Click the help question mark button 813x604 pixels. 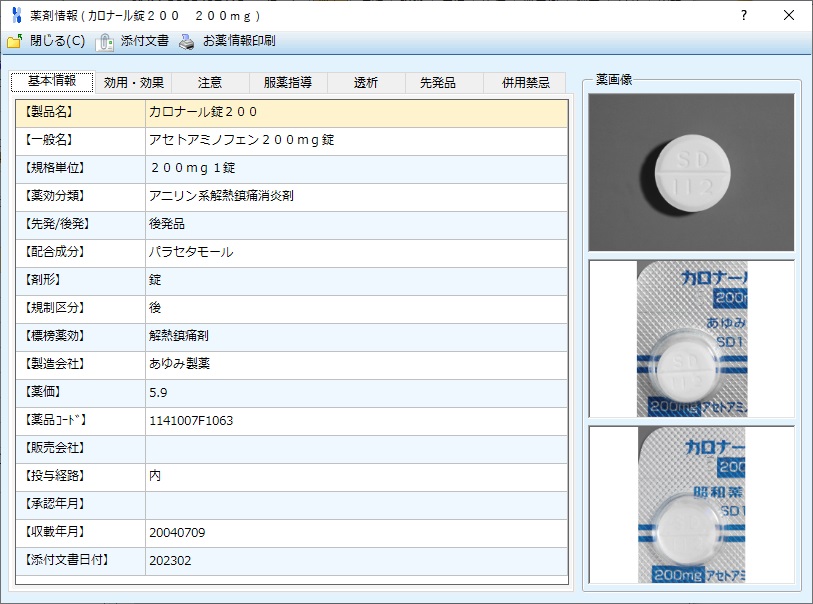pos(743,15)
